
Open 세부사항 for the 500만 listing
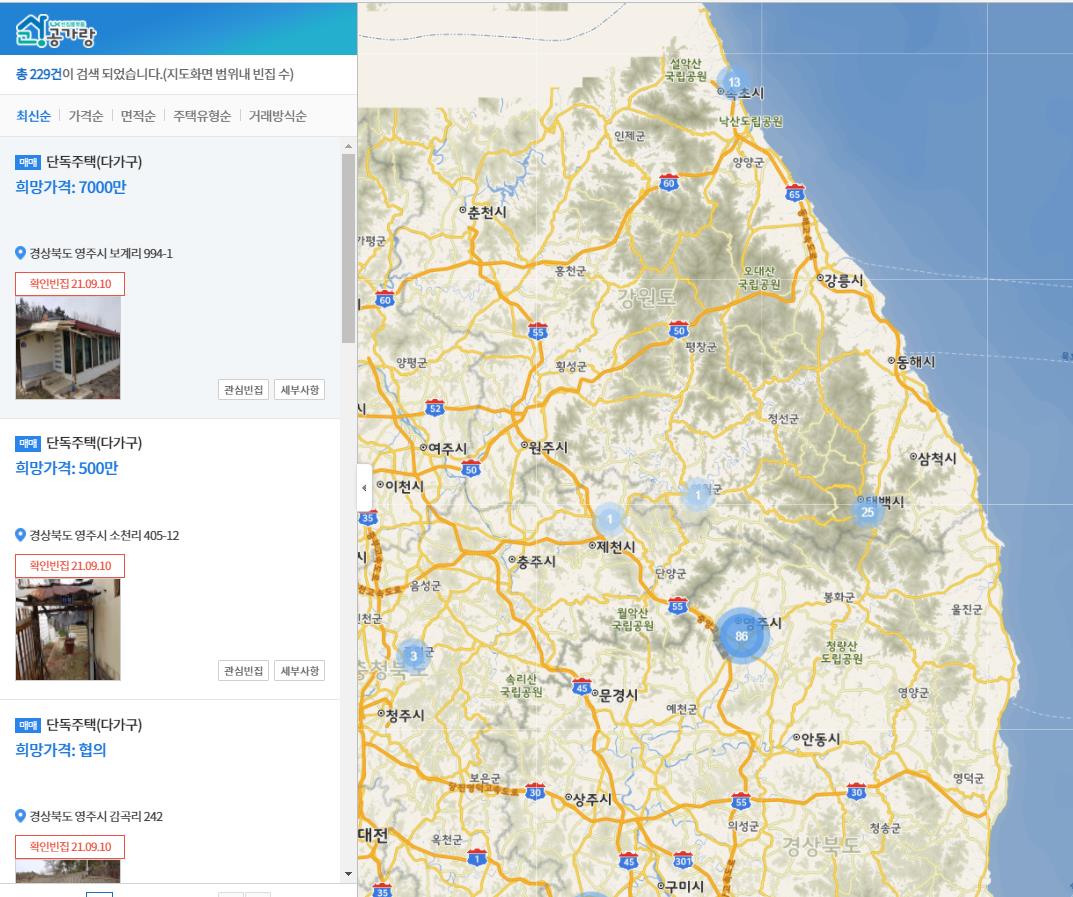[x=300, y=671]
